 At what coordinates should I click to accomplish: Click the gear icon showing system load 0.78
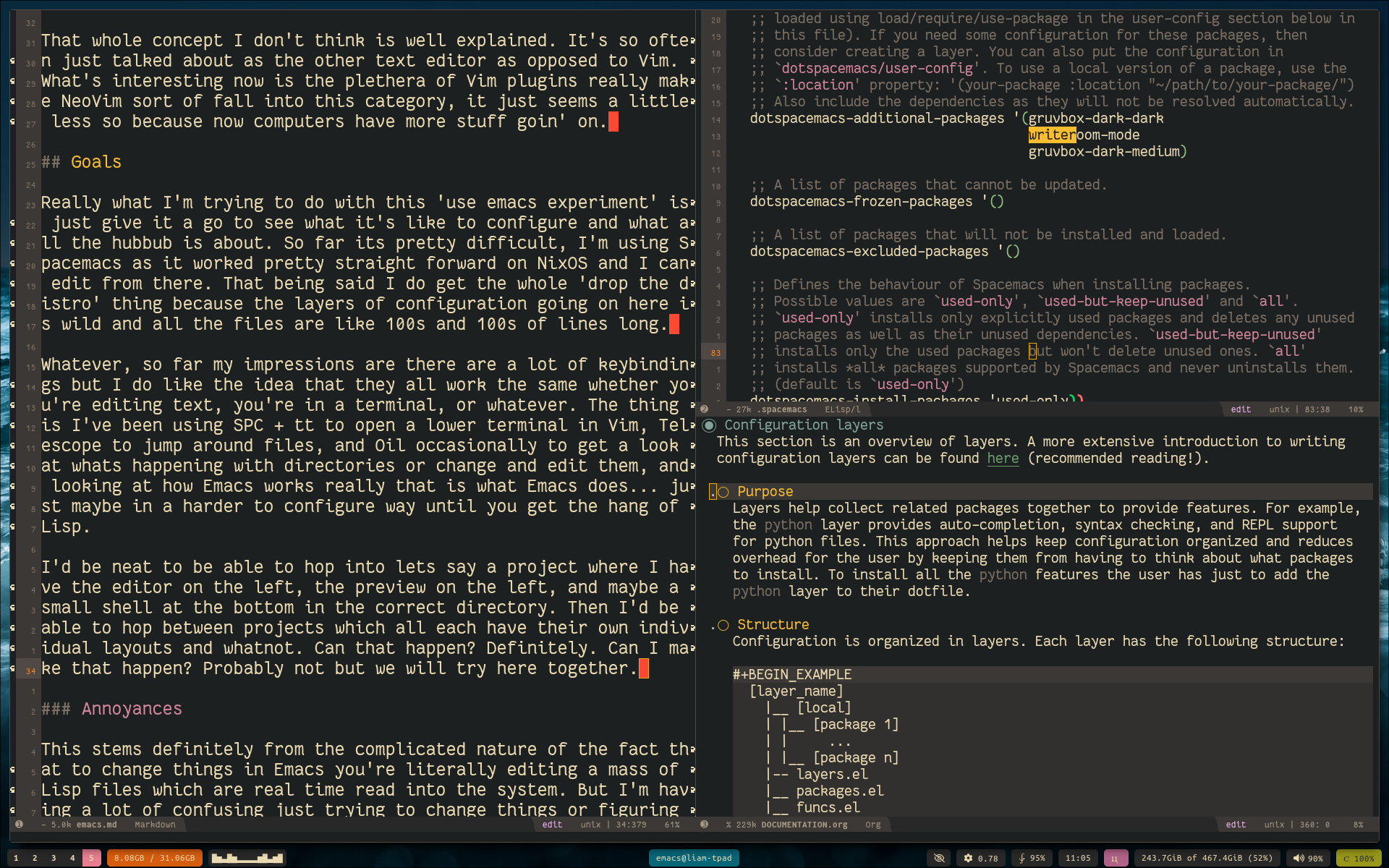click(980, 858)
